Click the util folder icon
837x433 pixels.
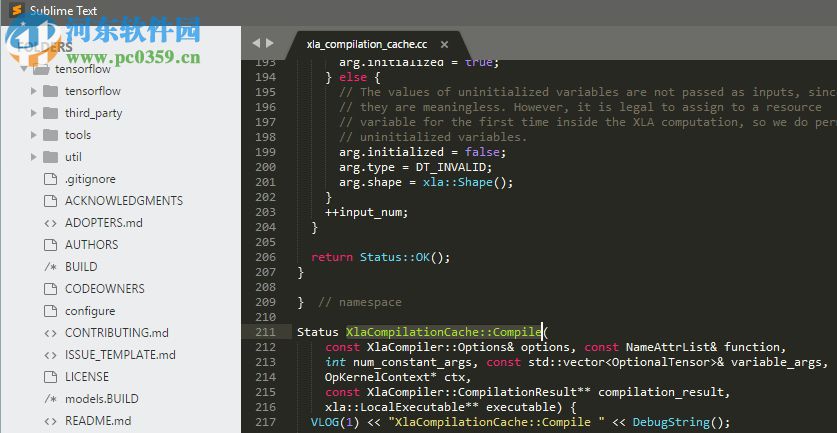[51, 156]
